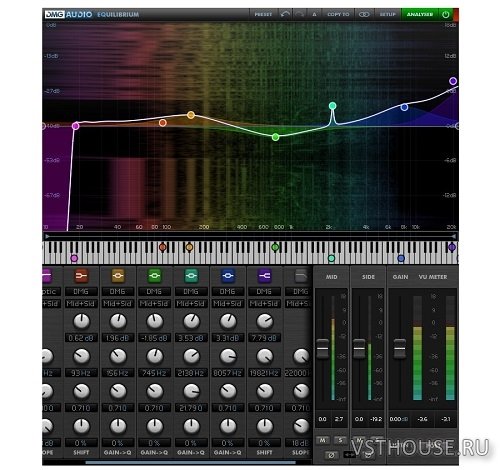Open the SETUP menu

click(x=387, y=14)
